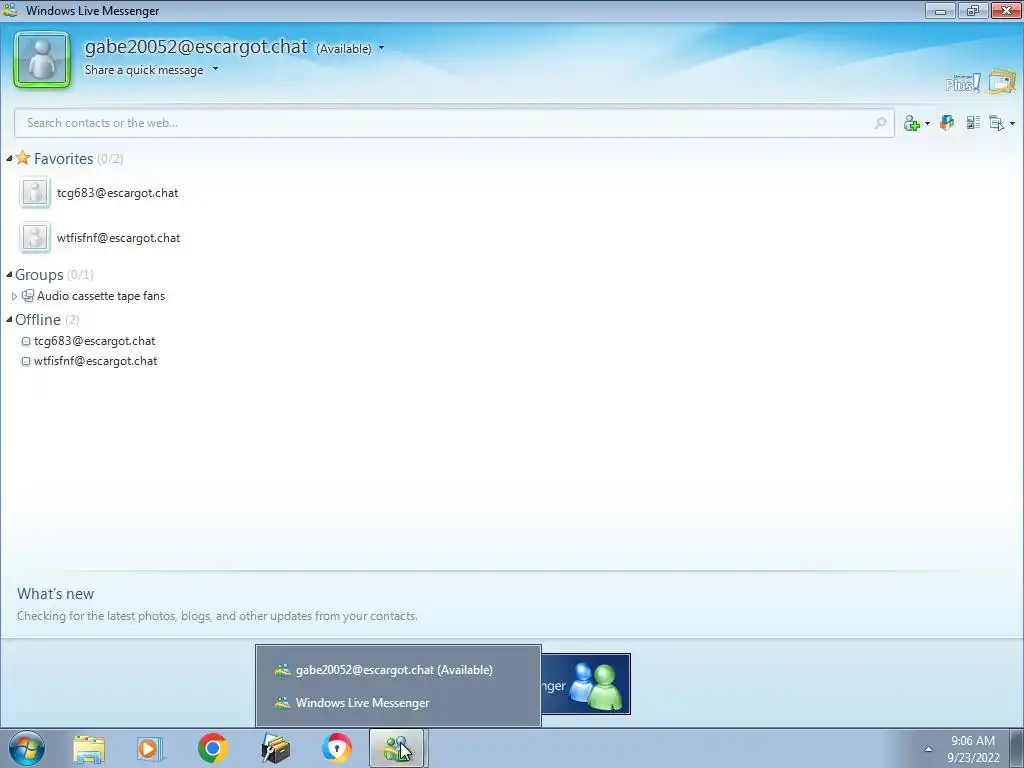The width and height of the screenshot is (1024, 768).
Task: Click the status icon beside offline wtfisfnf
Action: (x=26, y=361)
